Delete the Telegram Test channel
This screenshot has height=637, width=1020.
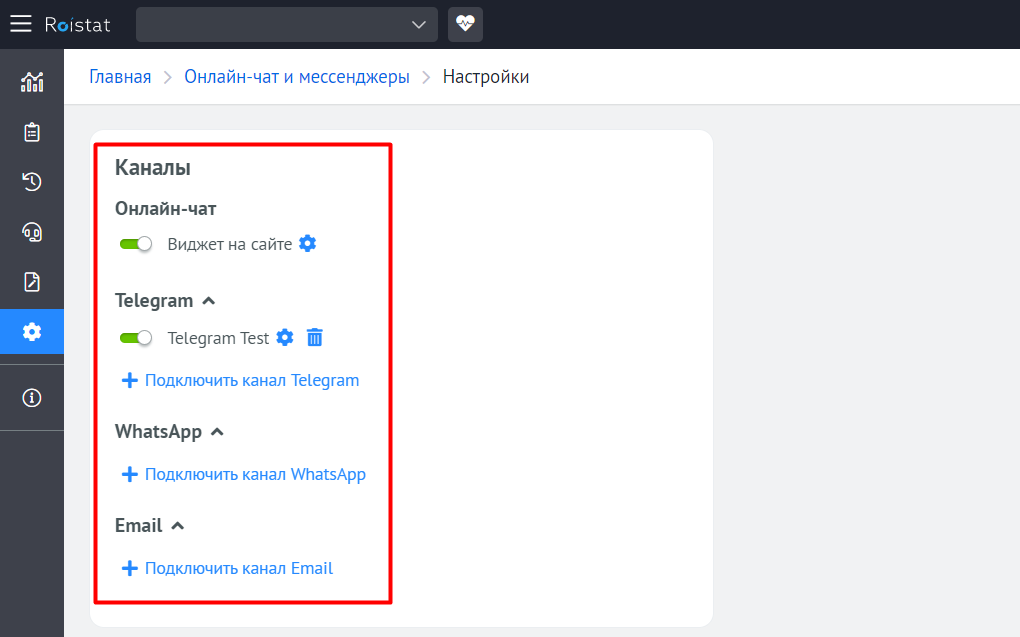[315, 338]
